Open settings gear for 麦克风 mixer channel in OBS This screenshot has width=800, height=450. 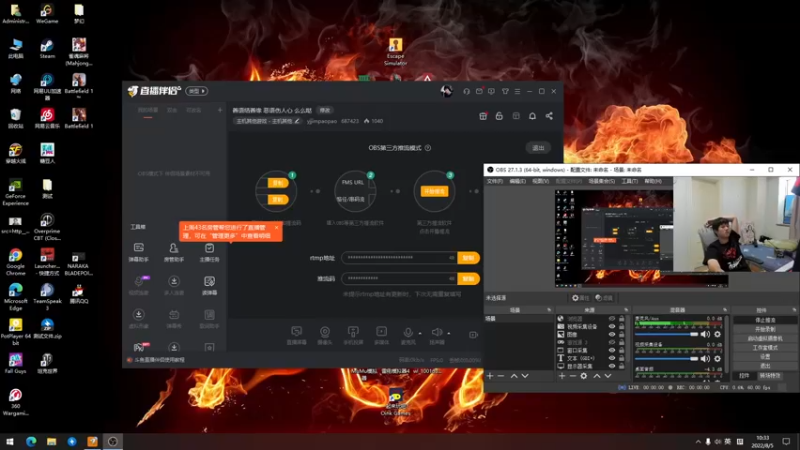tap(717, 334)
